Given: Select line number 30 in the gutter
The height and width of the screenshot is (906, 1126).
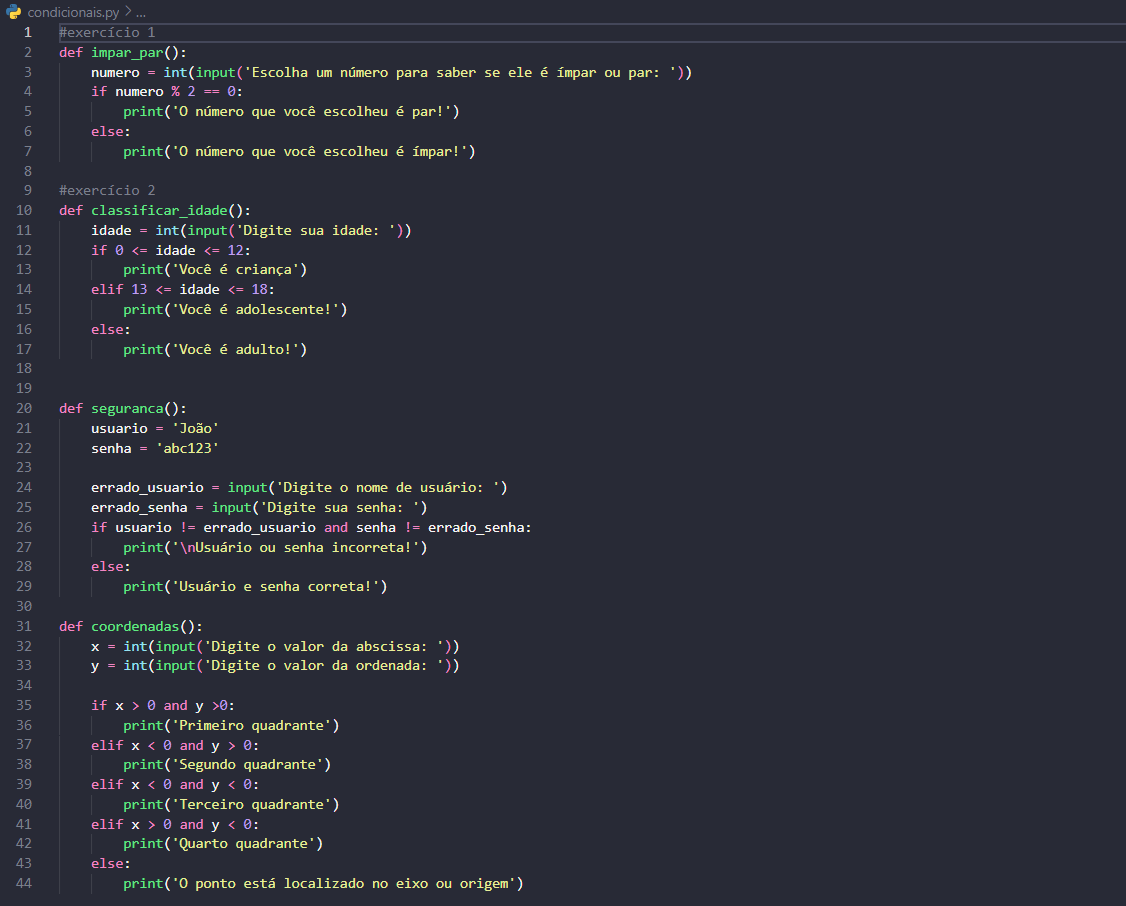Looking at the screenshot, I should coord(24,607).
